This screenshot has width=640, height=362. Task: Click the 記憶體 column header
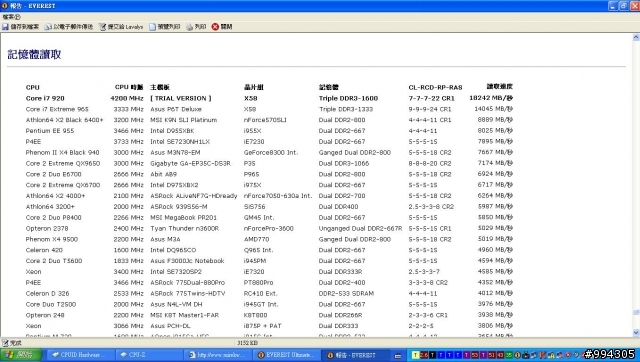tap(329, 87)
